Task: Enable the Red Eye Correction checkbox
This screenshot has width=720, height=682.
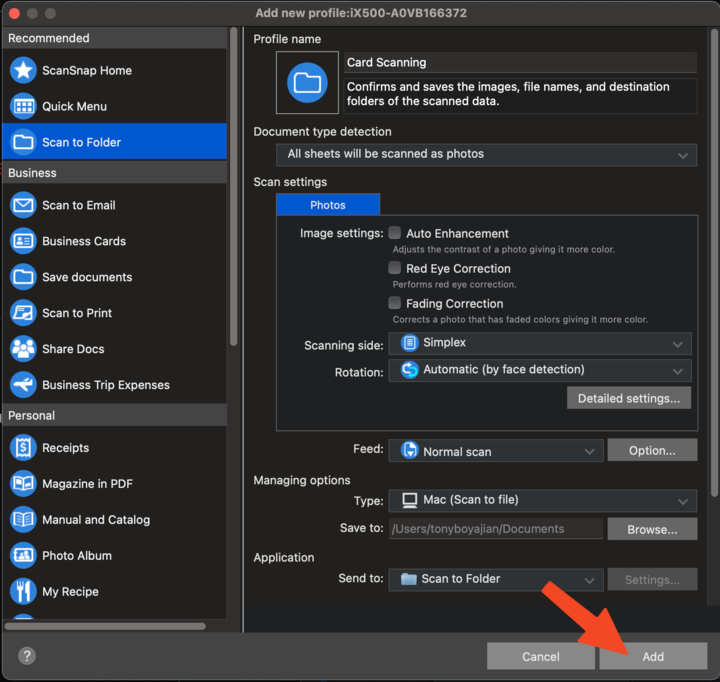Action: pyautogui.click(x=394, y=268)
